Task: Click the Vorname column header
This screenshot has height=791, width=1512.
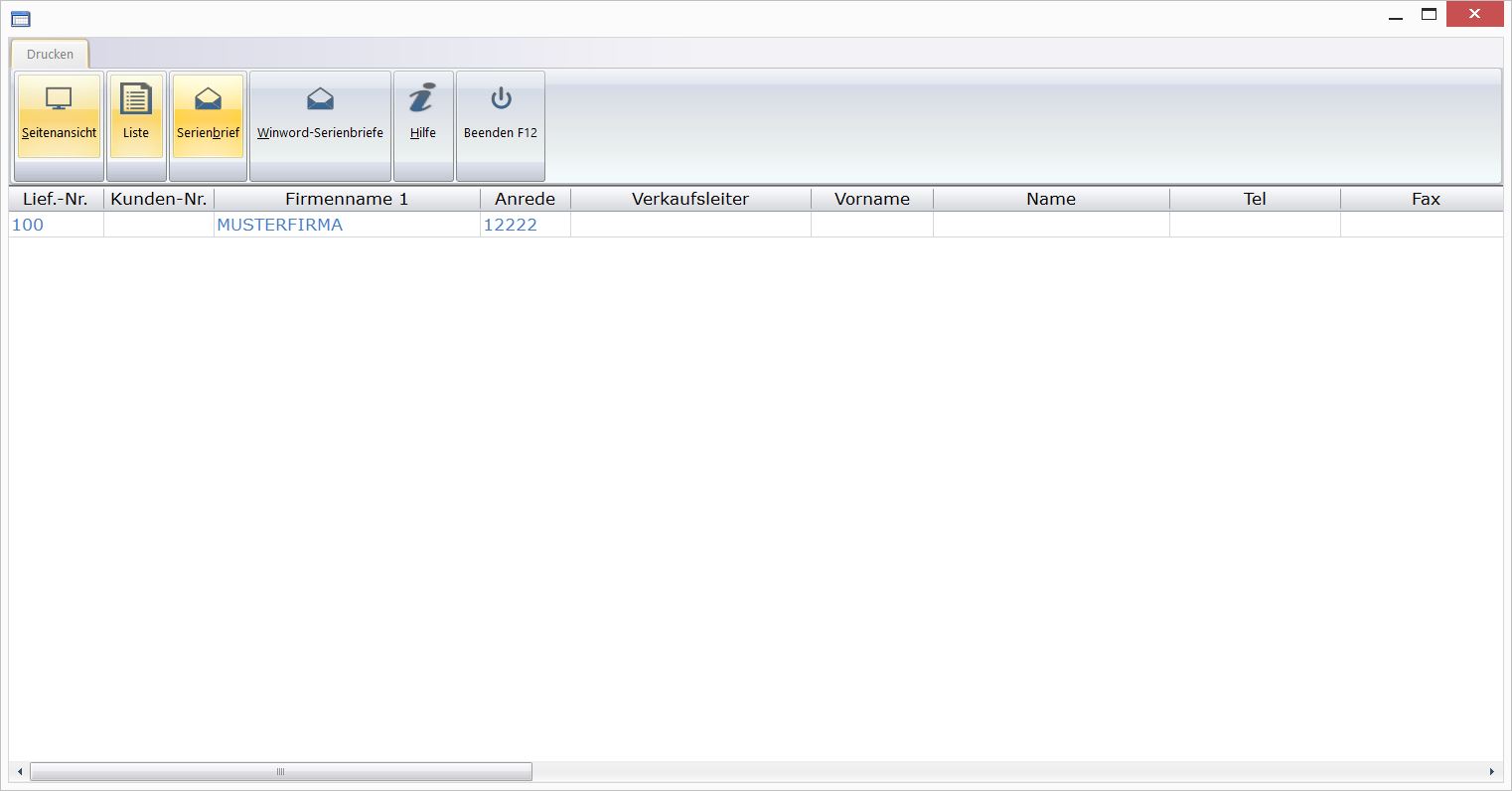Action: tap(871, 199)
